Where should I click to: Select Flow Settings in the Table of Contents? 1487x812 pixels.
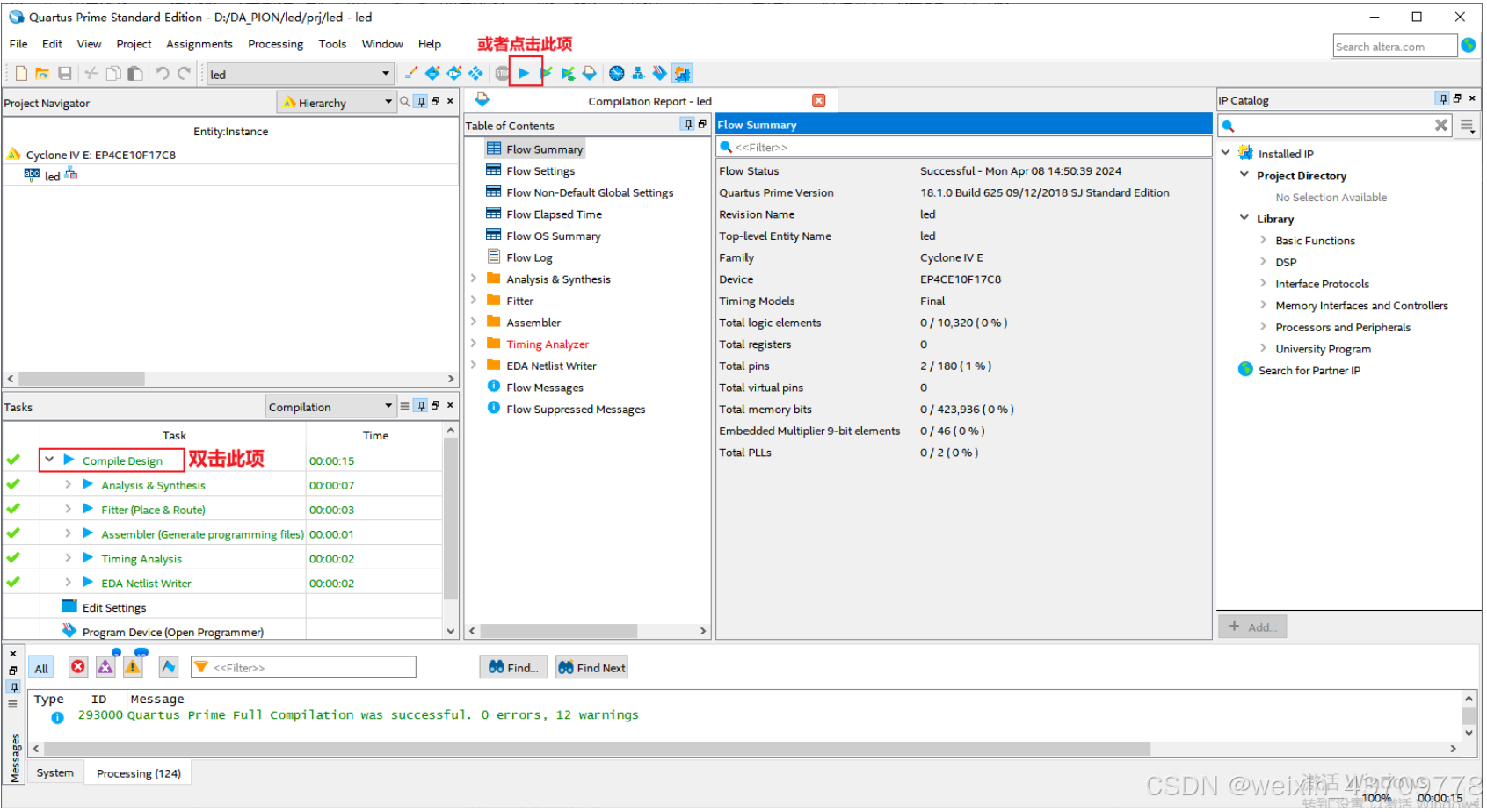(540, 170)
